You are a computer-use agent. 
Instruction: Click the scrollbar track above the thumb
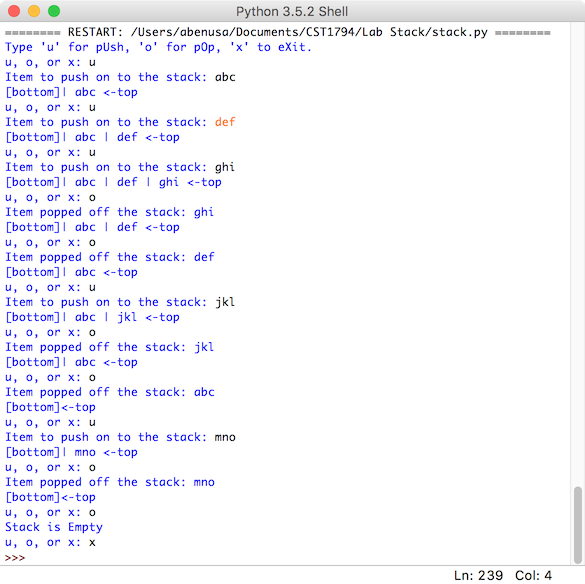(x=578, y=254)
